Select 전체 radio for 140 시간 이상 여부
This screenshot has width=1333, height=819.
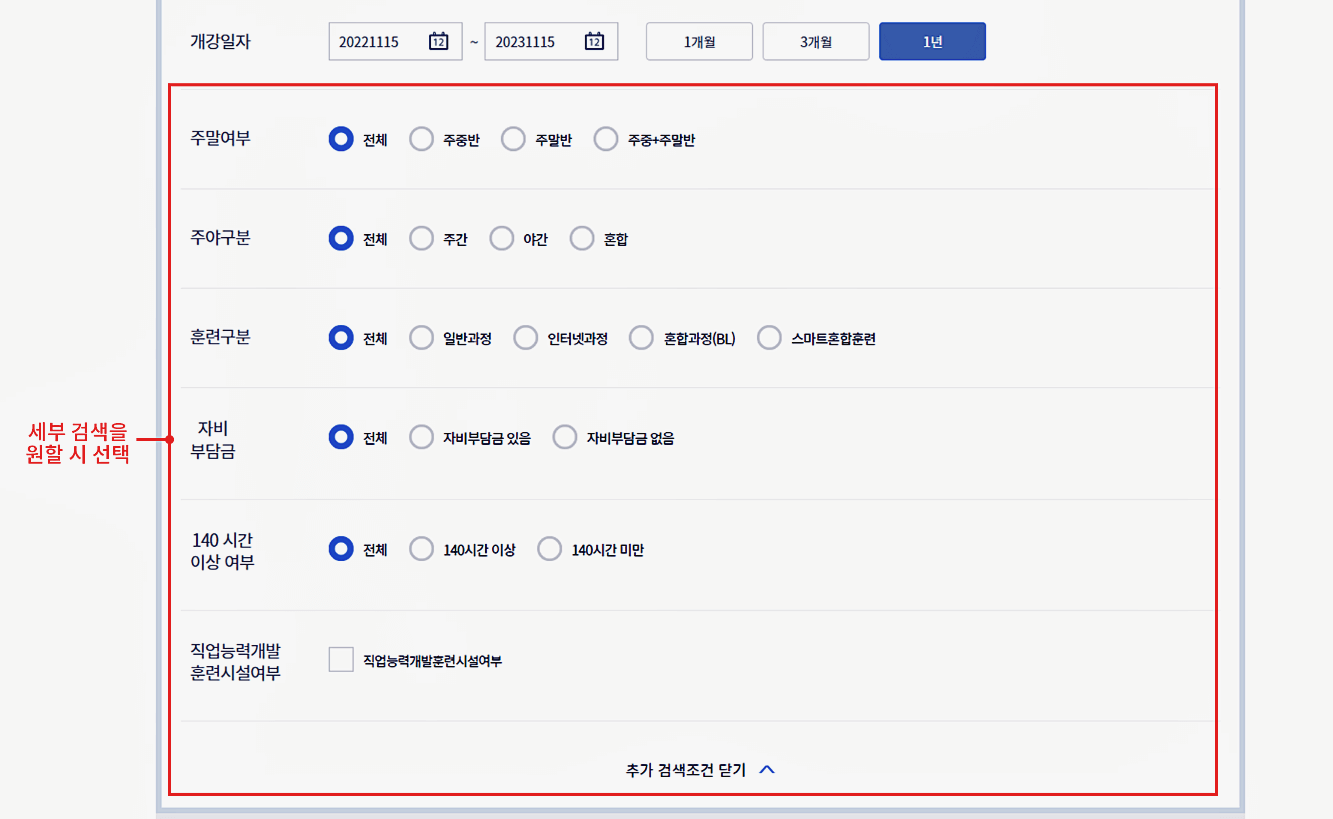pyautogui.click(x=341, y=549)
